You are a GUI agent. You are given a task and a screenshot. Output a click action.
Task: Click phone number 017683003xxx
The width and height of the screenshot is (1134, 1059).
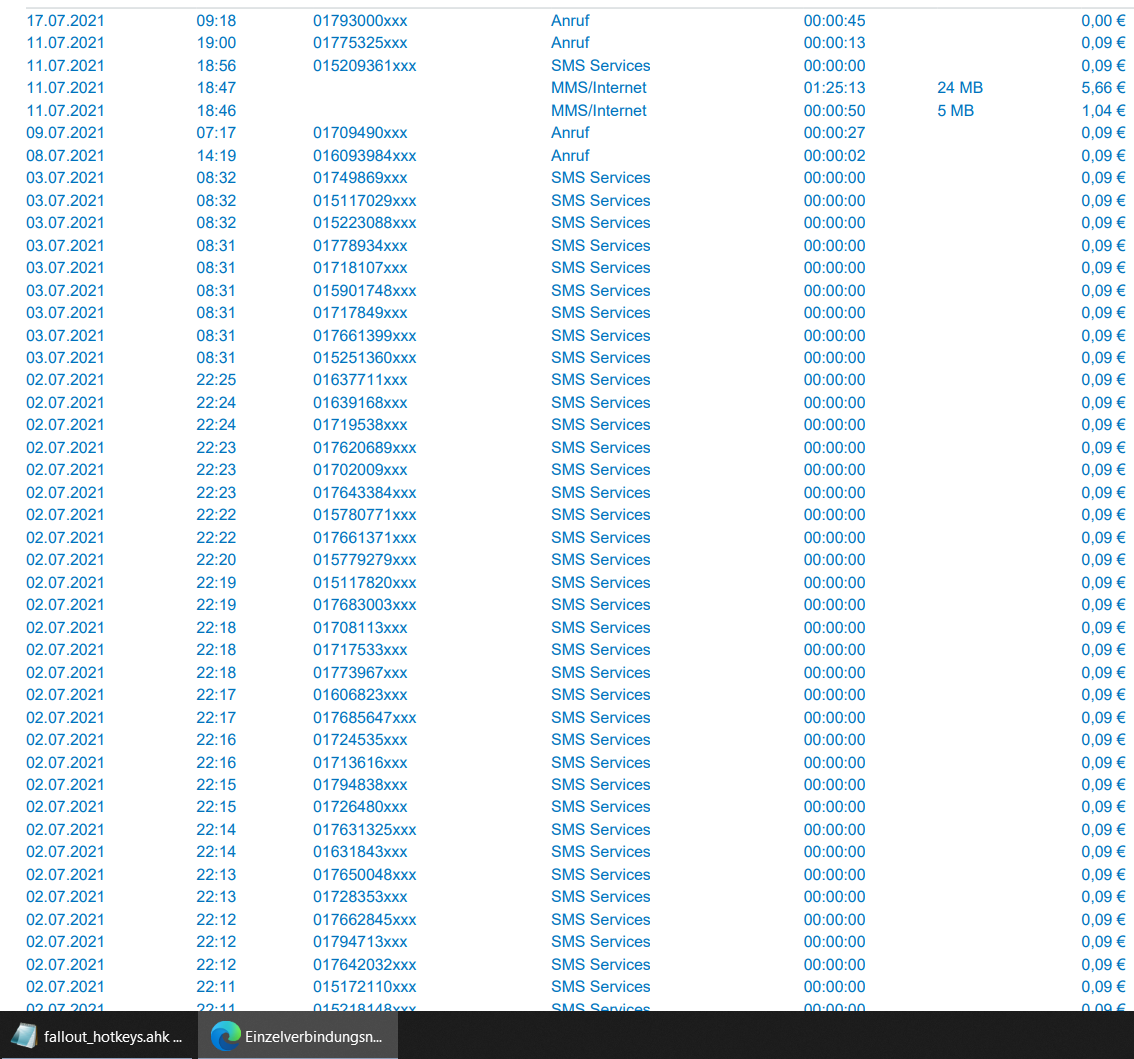tap(364, 604)
